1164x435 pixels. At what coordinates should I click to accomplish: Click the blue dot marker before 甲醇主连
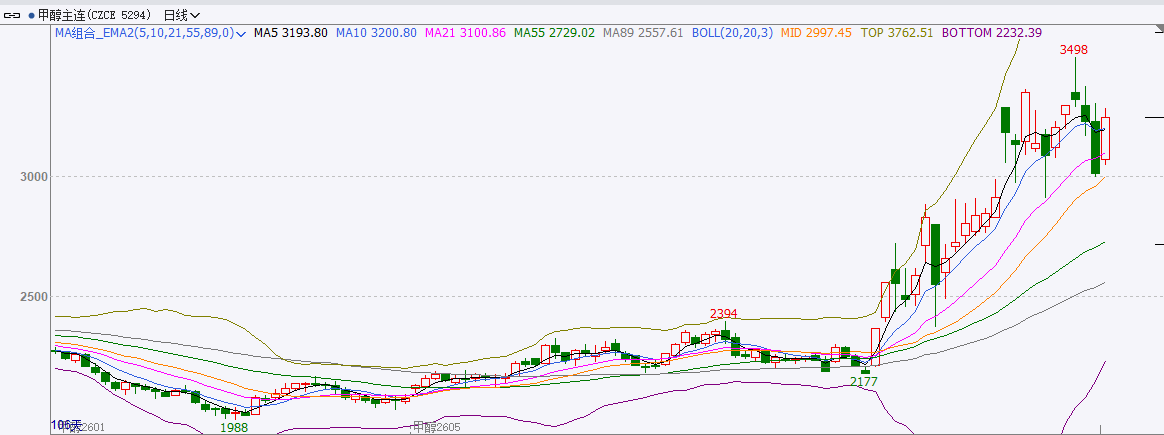pos(31,15)
